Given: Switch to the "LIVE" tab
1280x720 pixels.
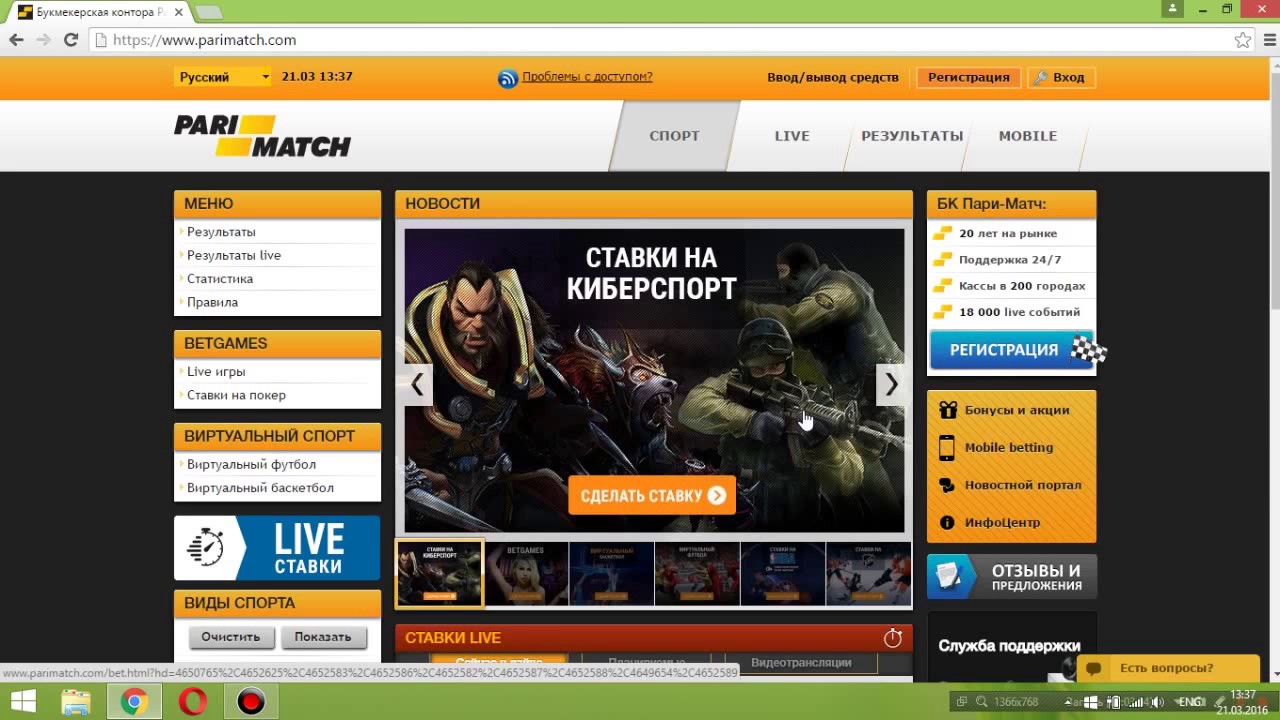Looking at the screenshot, I should click(792, 136).
